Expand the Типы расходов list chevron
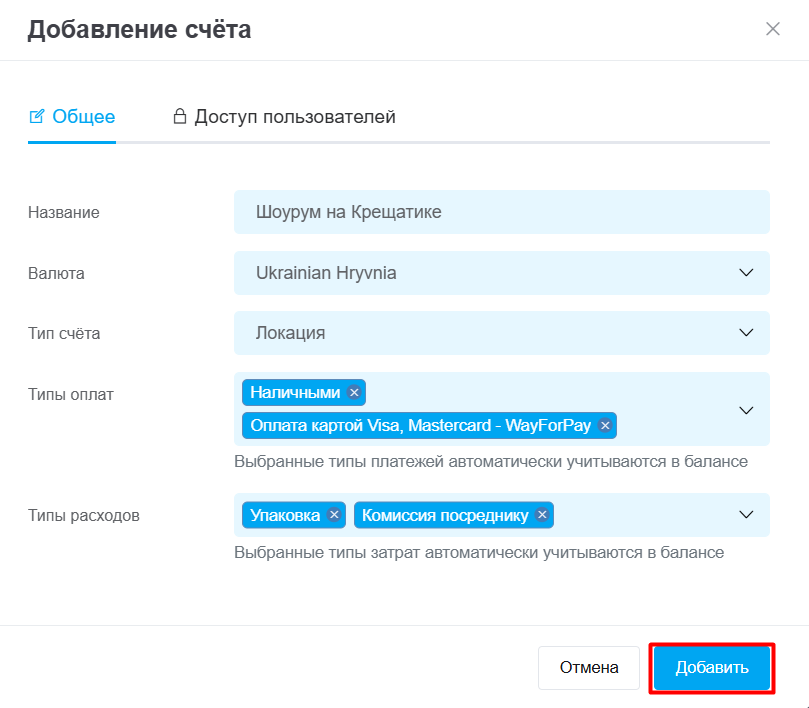Screen dimensions: 809x708 point(745,515)
